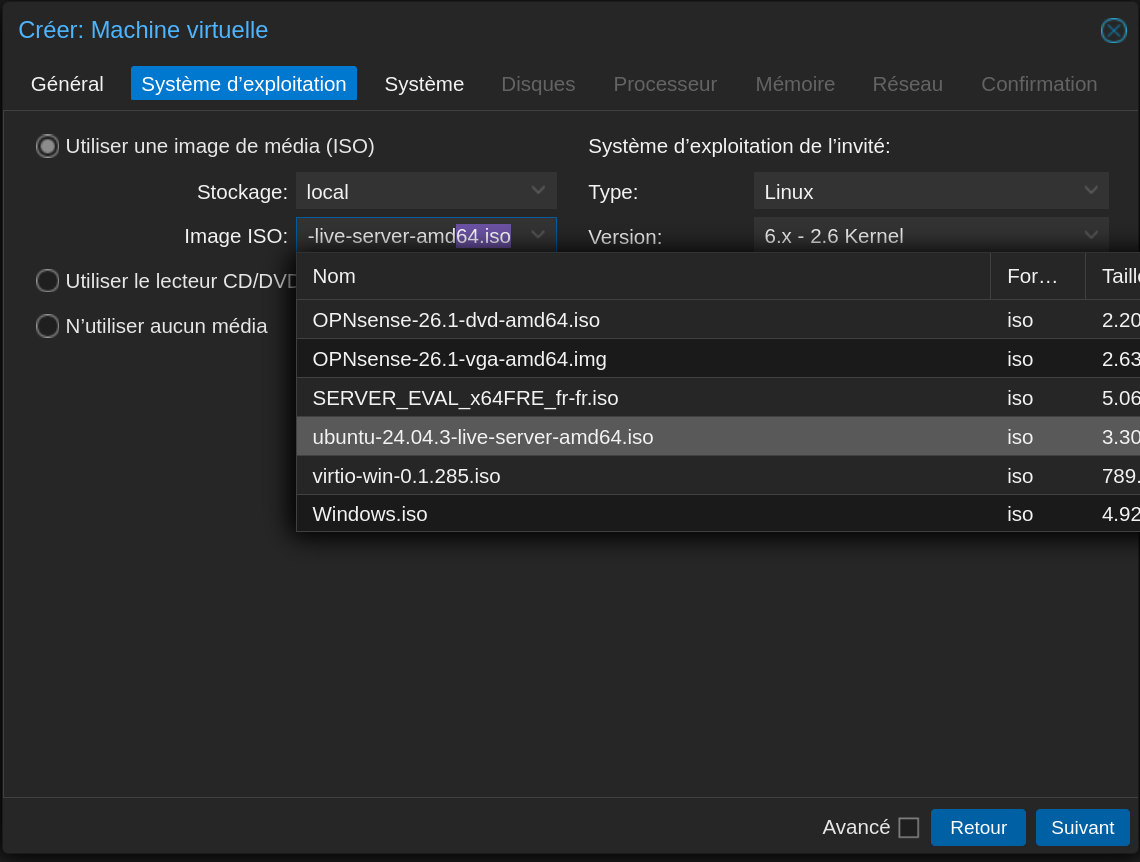
Task: Select OPNsense-26.1-dvd-amd64.iso from list
Action: click(x=456, y=320)
